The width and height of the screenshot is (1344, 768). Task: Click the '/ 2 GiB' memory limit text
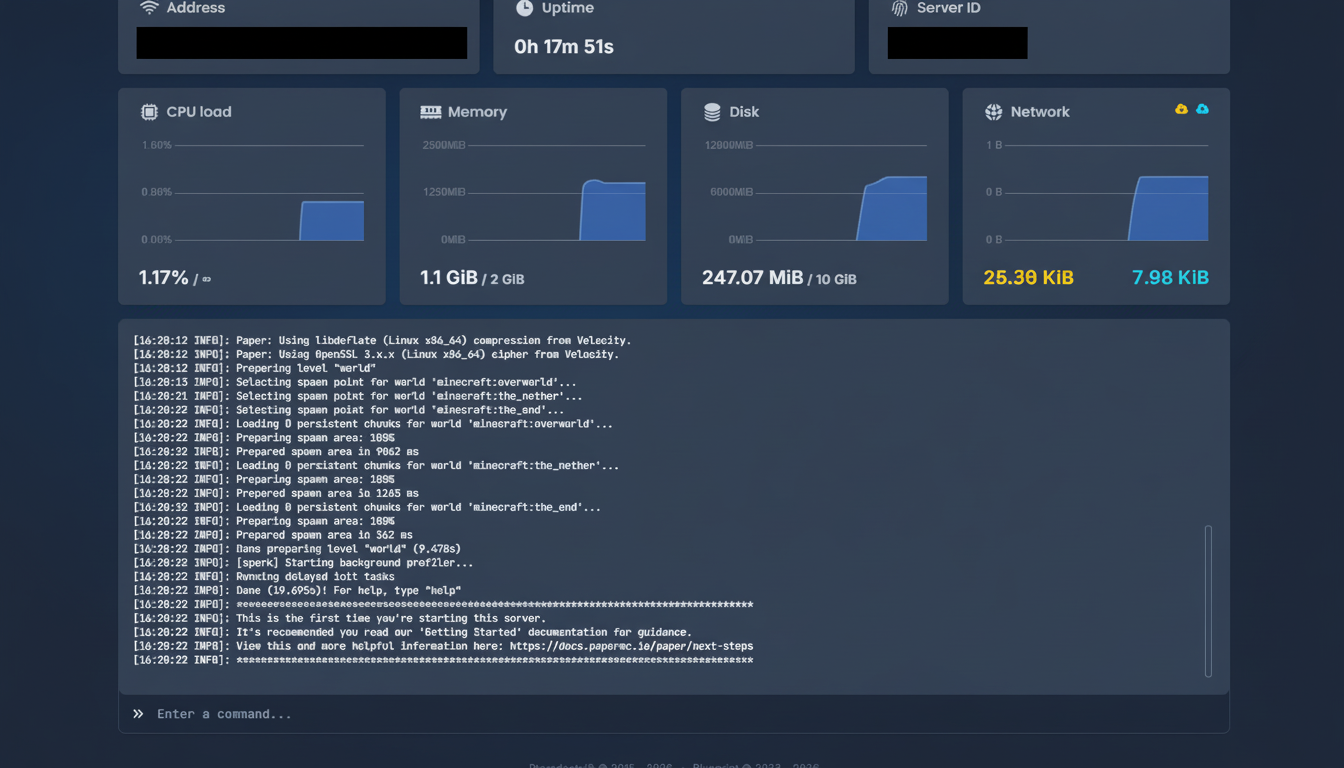(503, 280)
